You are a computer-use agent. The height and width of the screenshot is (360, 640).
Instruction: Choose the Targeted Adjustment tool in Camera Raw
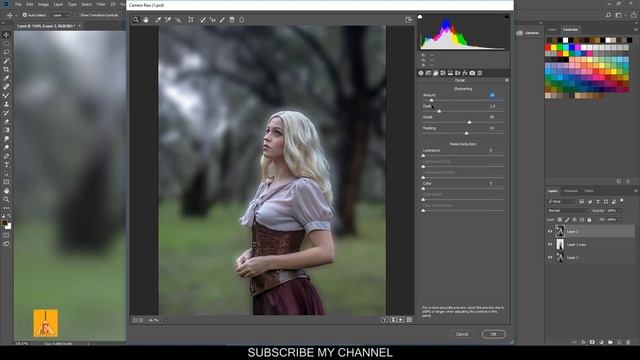178,20
